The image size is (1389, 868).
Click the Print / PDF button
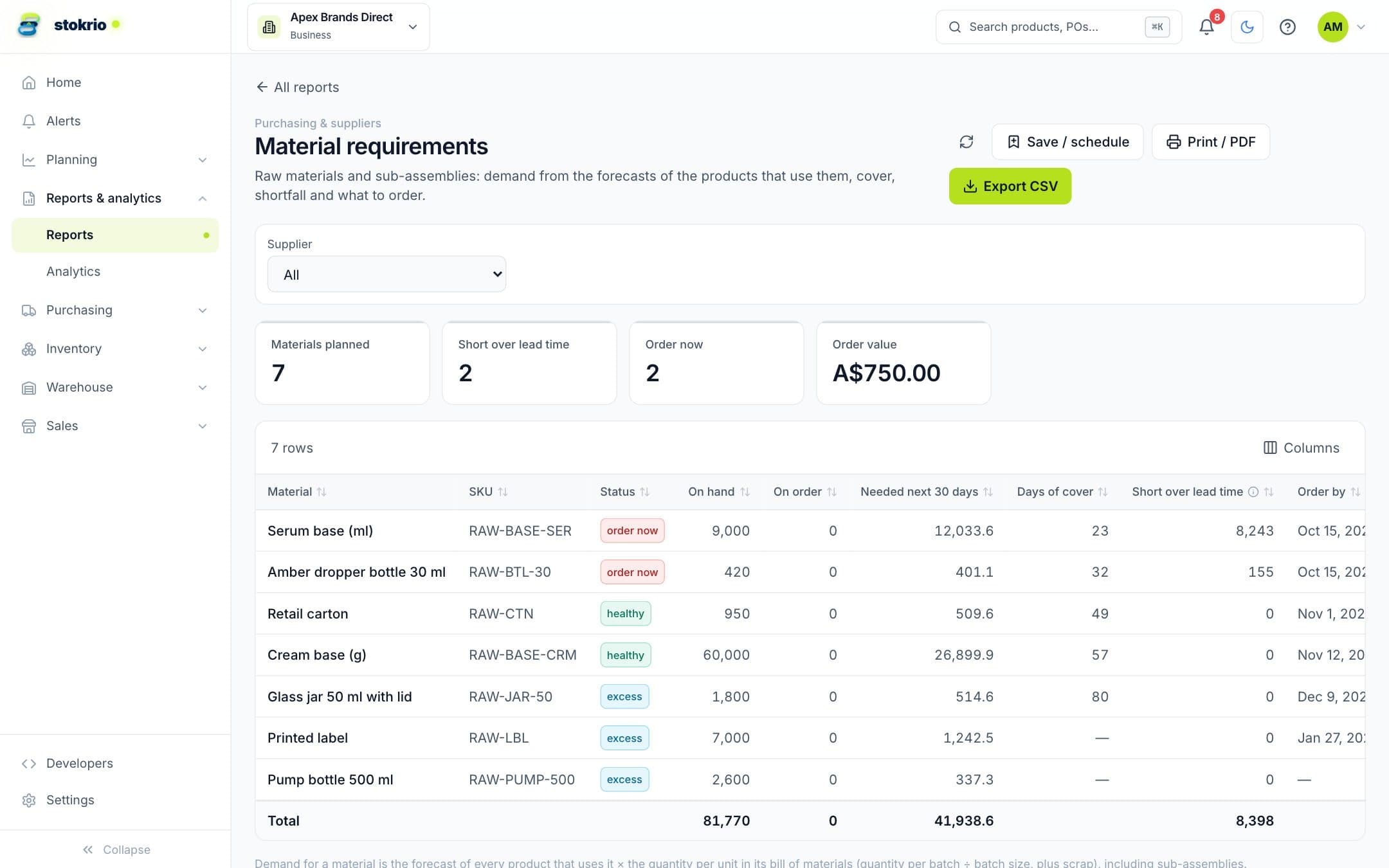[x=1210, y=141]
